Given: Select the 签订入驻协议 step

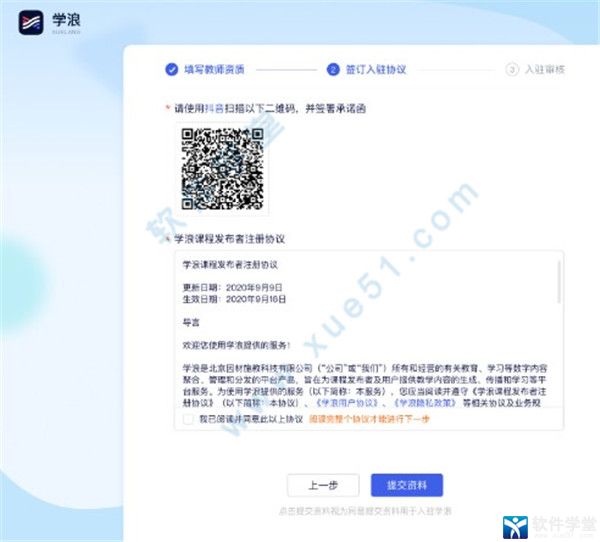Looking at the screenshot, I should point(376,69).
